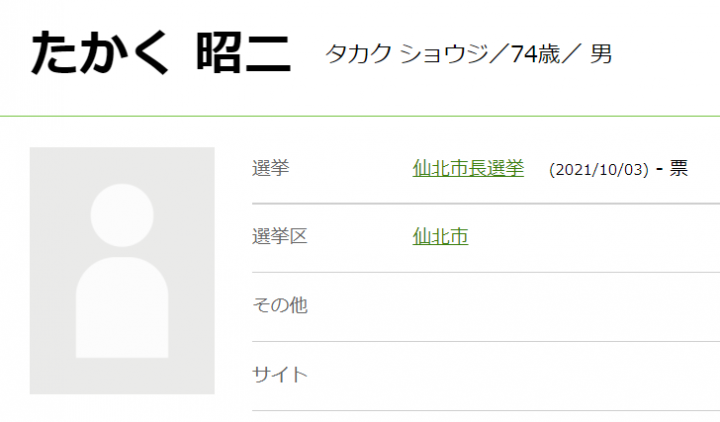
Task: Click the green divider line under the header
Action: tap(360, 116)
